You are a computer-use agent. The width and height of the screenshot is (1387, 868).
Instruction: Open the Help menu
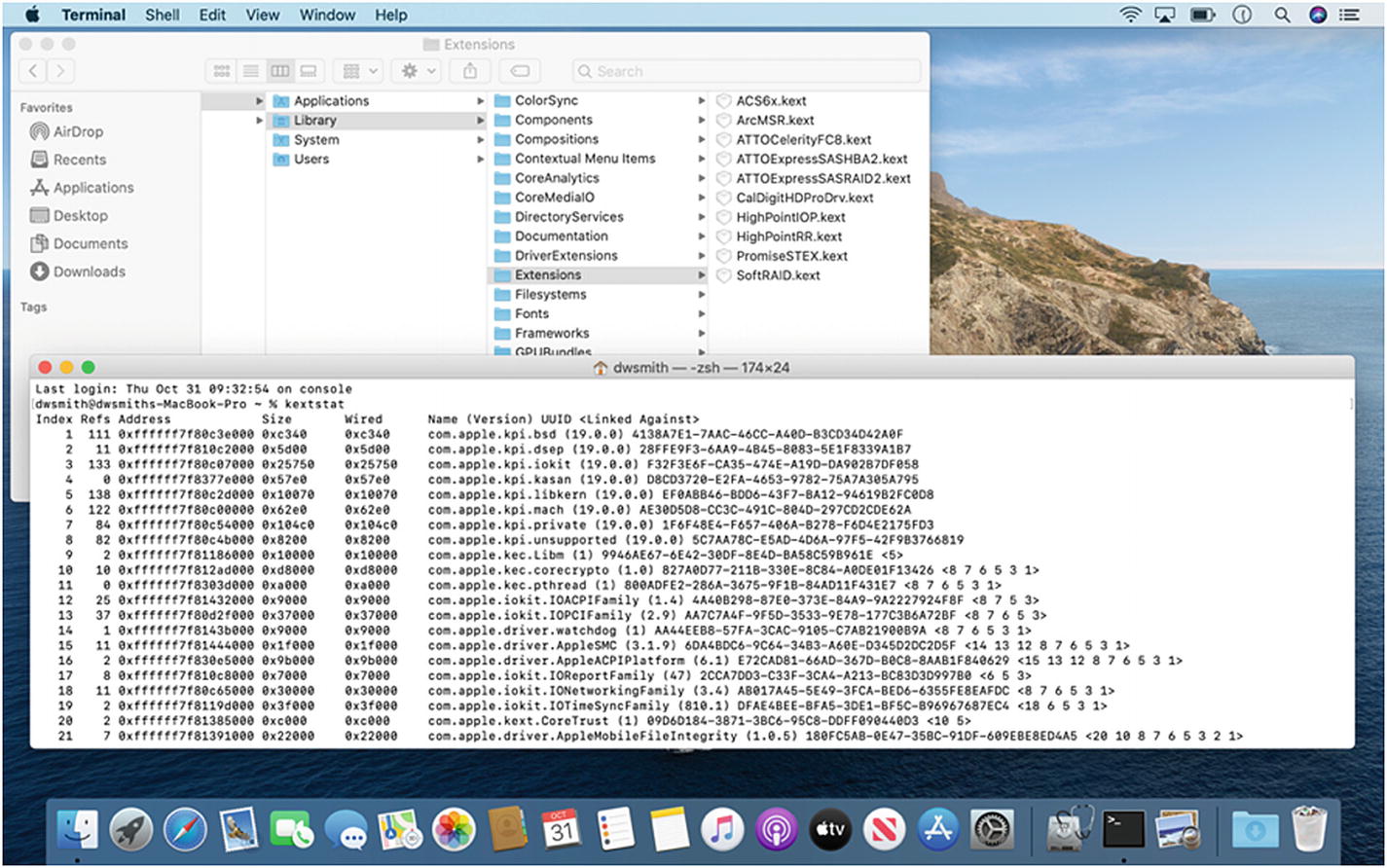391,15
